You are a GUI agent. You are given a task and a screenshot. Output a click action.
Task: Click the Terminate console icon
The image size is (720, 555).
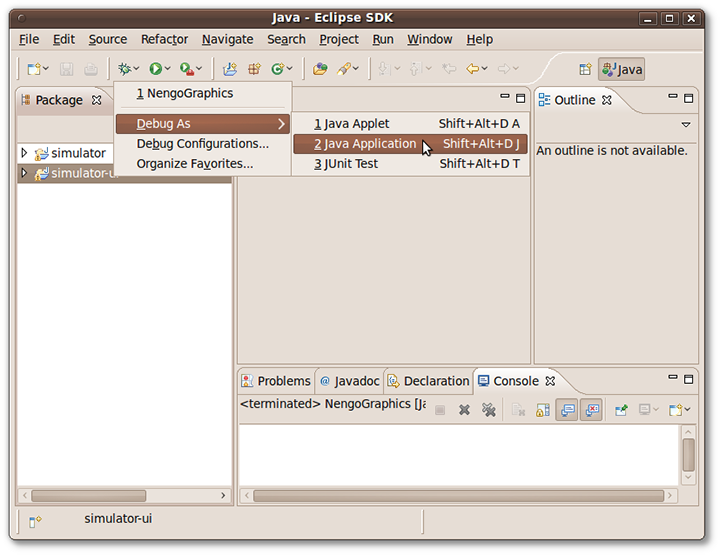440,409
